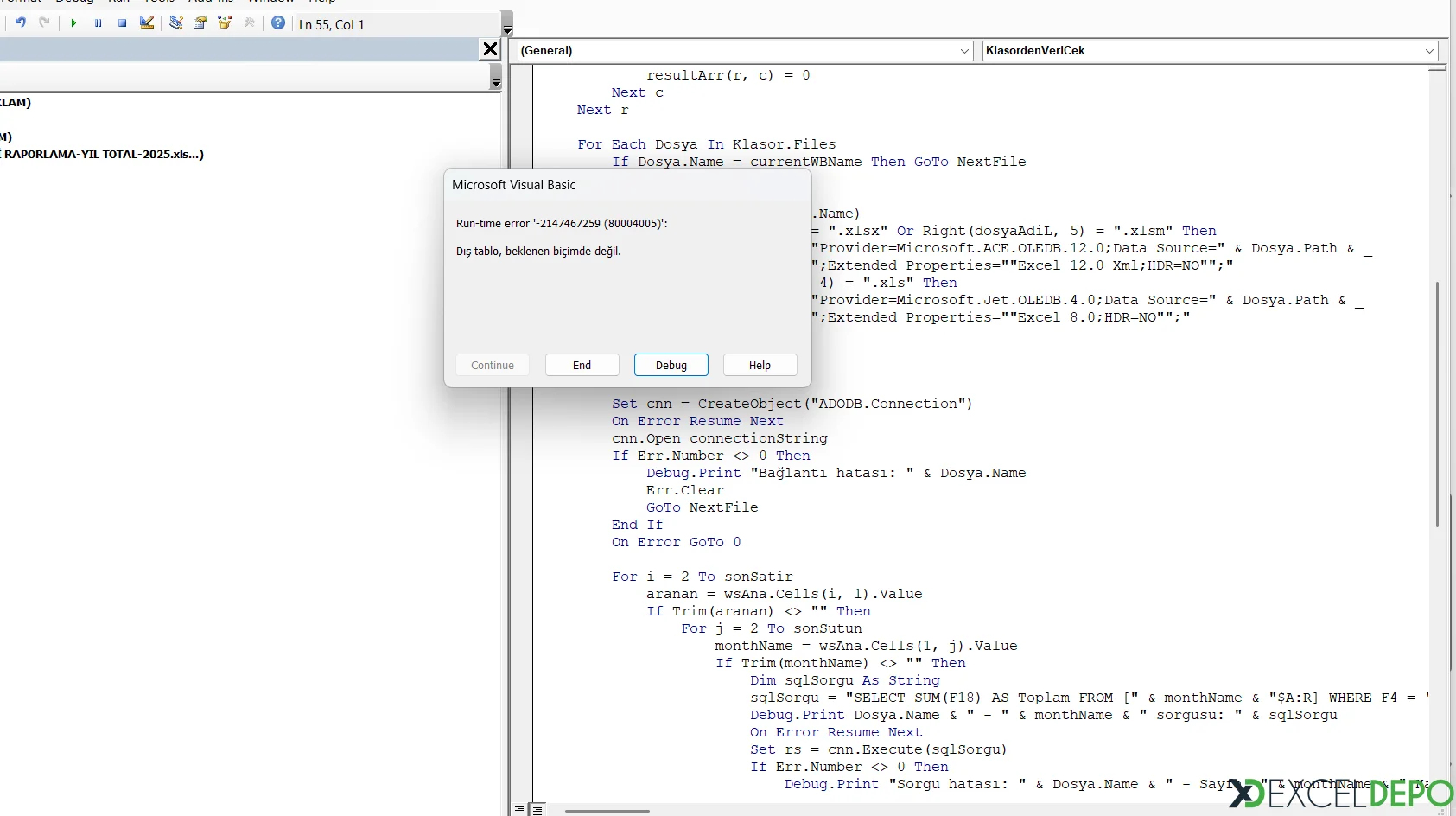
Task: Open the KlasordenVeriCek procedure dropdown
Action: [x=1210, y=51]
